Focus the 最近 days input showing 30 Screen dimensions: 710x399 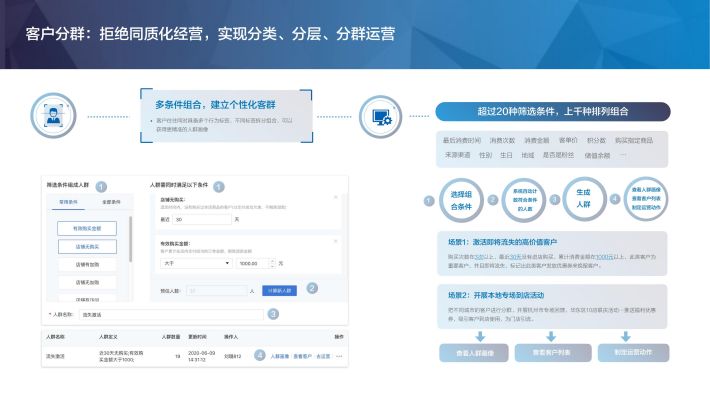pos(201,219)
